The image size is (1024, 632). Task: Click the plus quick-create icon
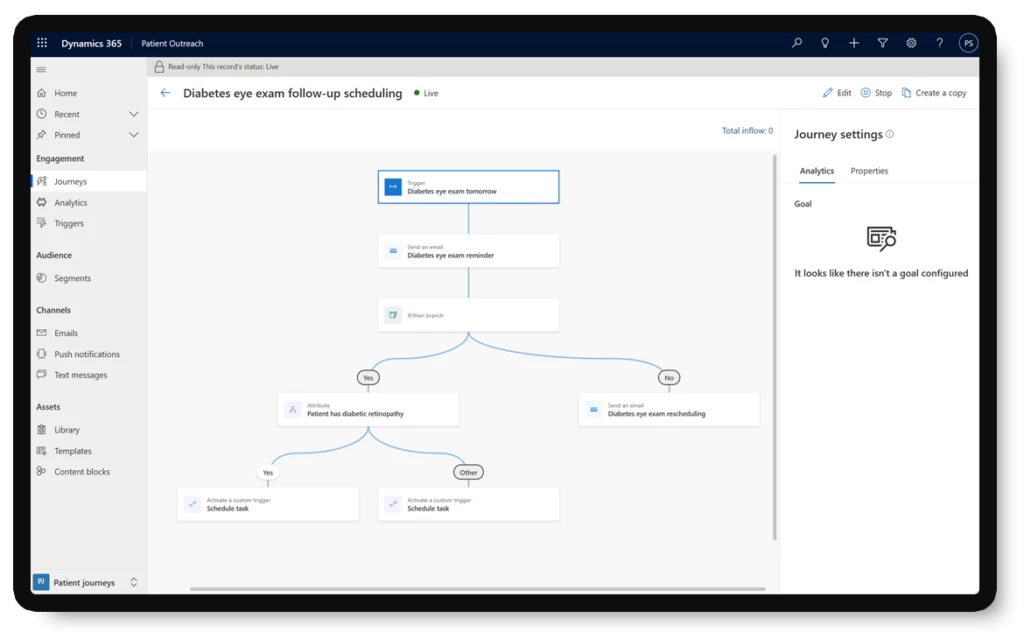854,43
